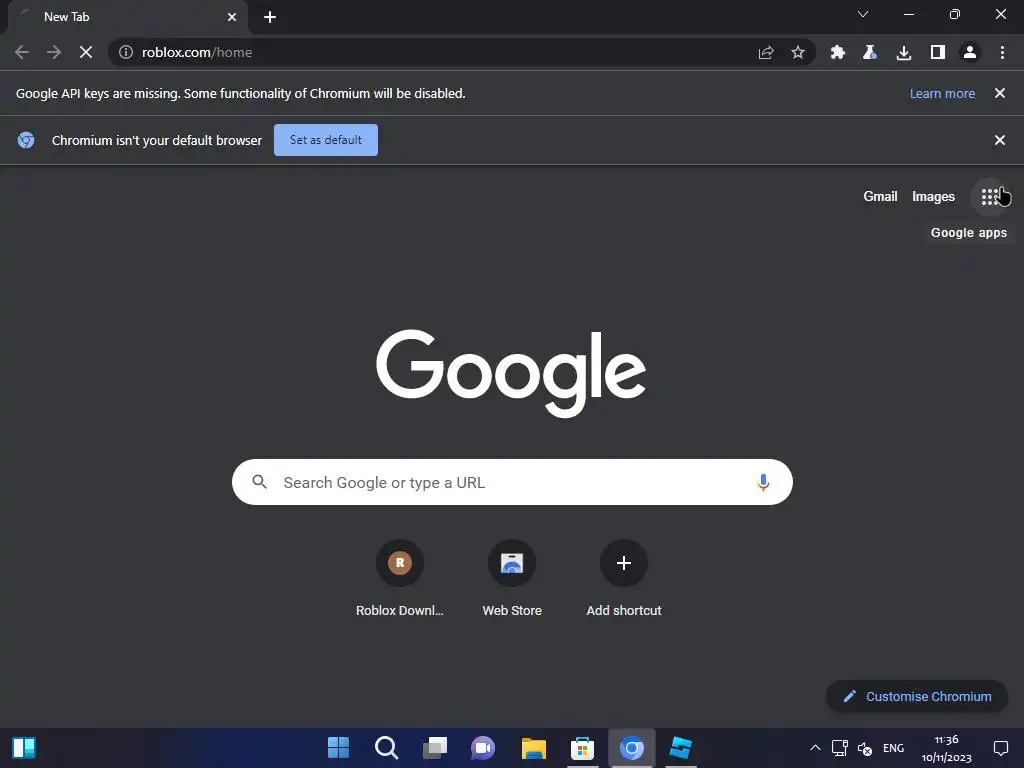1024x768 pixels.
Task: Click the Google search box
Action: pos(512,482)
